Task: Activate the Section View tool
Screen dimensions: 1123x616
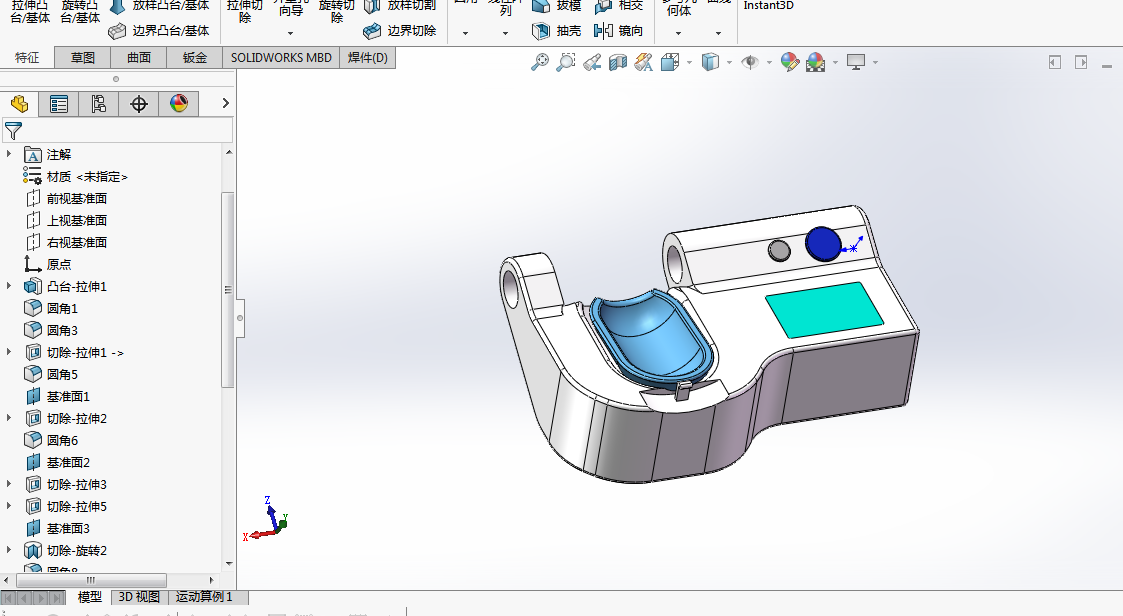Action: (x=617, y=62)
